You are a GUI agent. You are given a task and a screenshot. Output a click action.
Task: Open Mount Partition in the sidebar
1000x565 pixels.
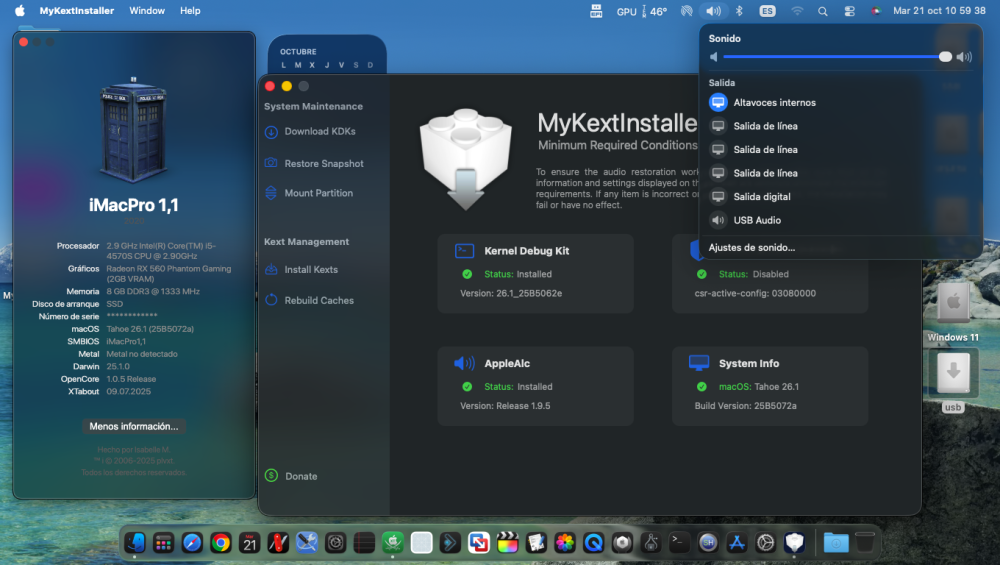pyautogui.click(x=309, y=193)
